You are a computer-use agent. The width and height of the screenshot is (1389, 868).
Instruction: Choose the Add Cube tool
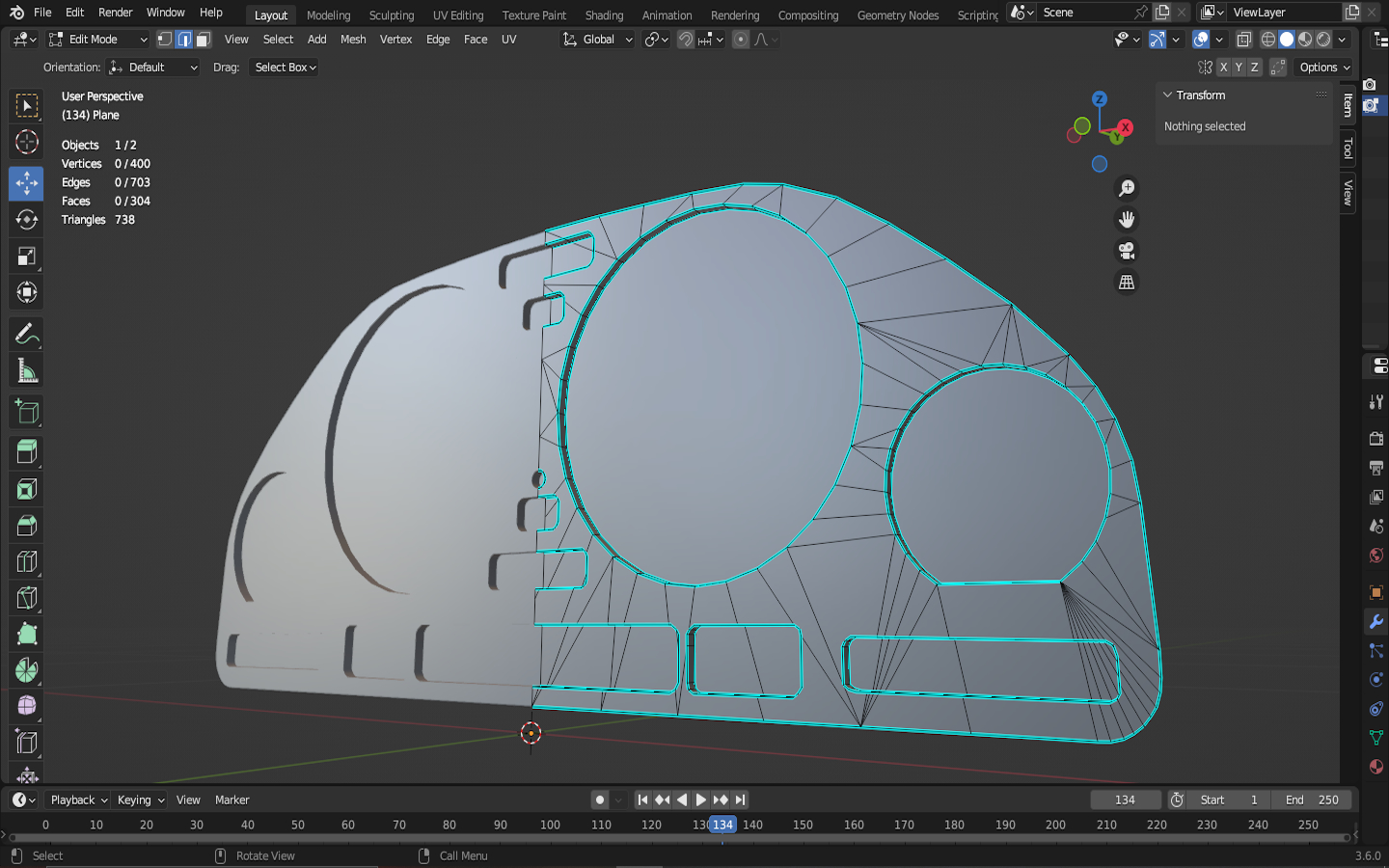pyautogui.click(x=27, y=413)
